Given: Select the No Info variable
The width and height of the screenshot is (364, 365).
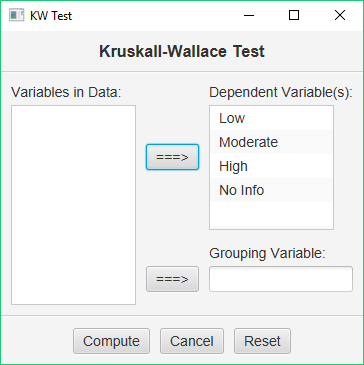Looking at the screenshot, I should coord(271,190).
